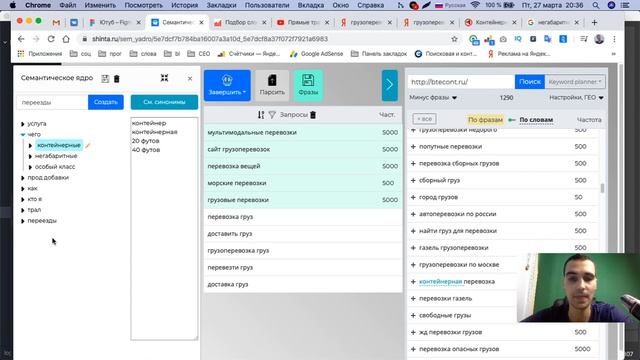640x360 pixels.
Task: Add phrase газель грузоперевозки with plus icon
Action: pos(413,248)
